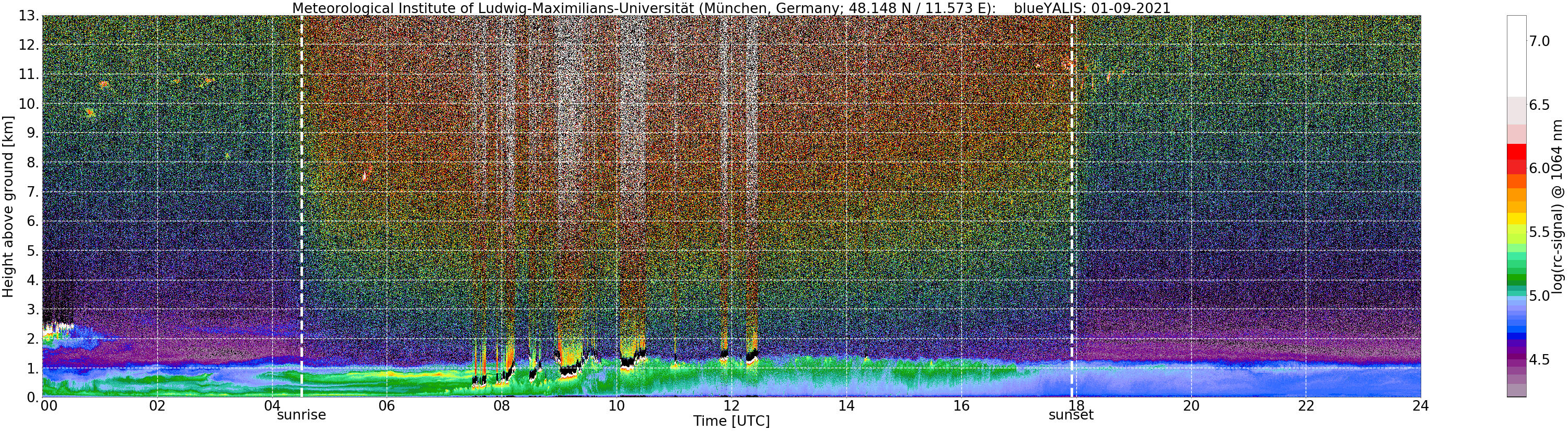Click the colorbar tick value '6.0'
Viewport: 1568px width, 431px height.
pyautogui.click(x=1540, y=168)
